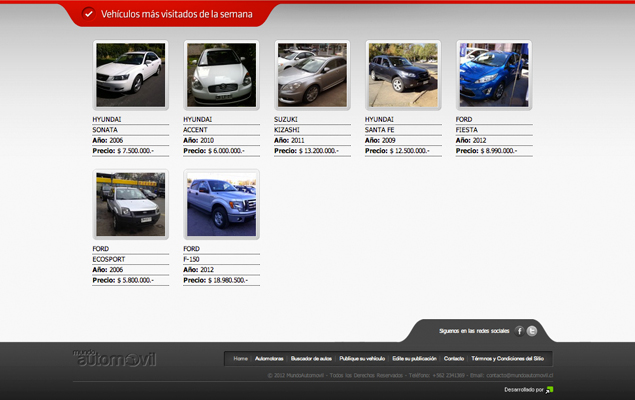Open the Hyundai Sonata photo thumbnail

coord(130,75)
